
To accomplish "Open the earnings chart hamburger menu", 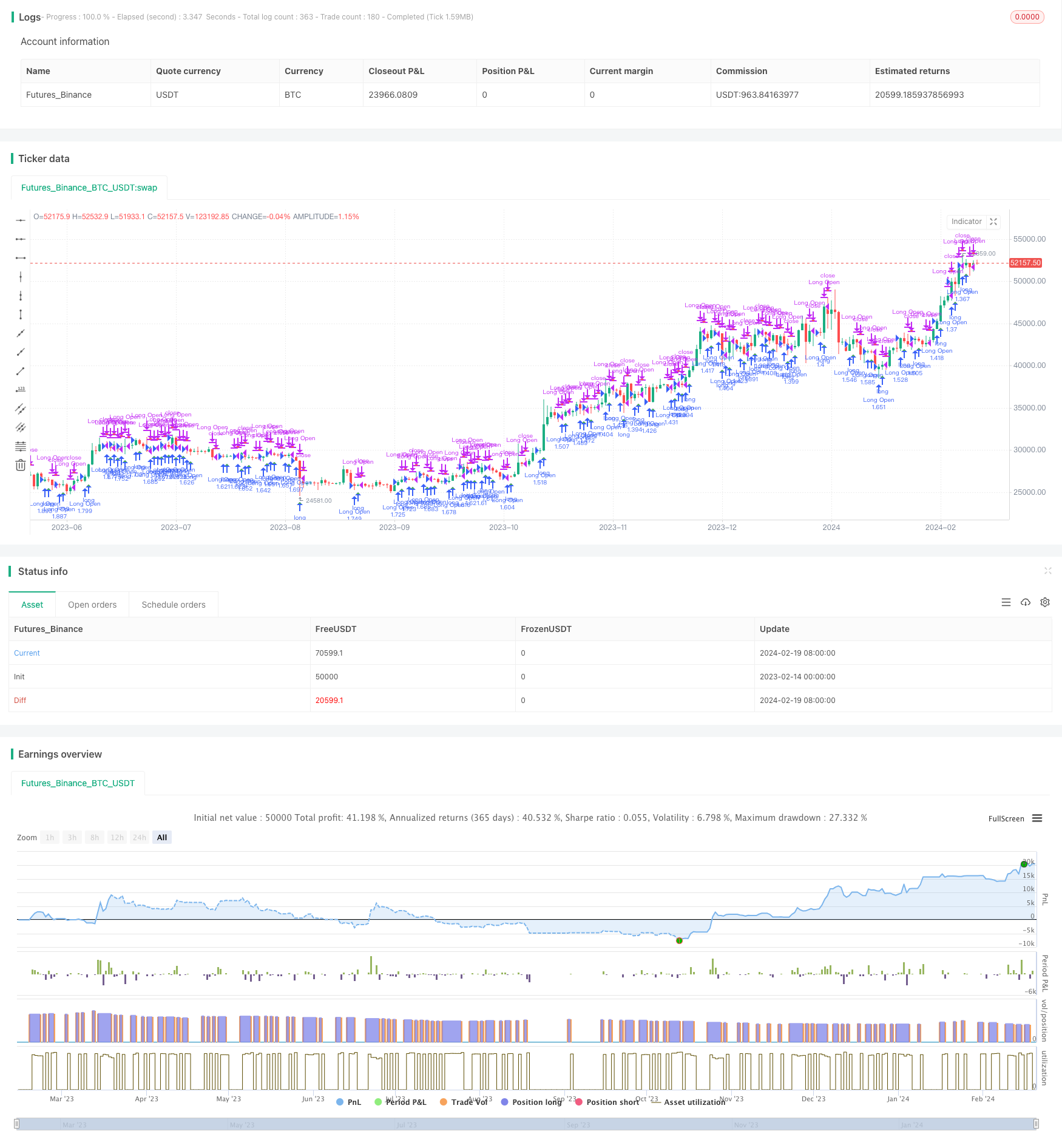I will (1037, 818).
